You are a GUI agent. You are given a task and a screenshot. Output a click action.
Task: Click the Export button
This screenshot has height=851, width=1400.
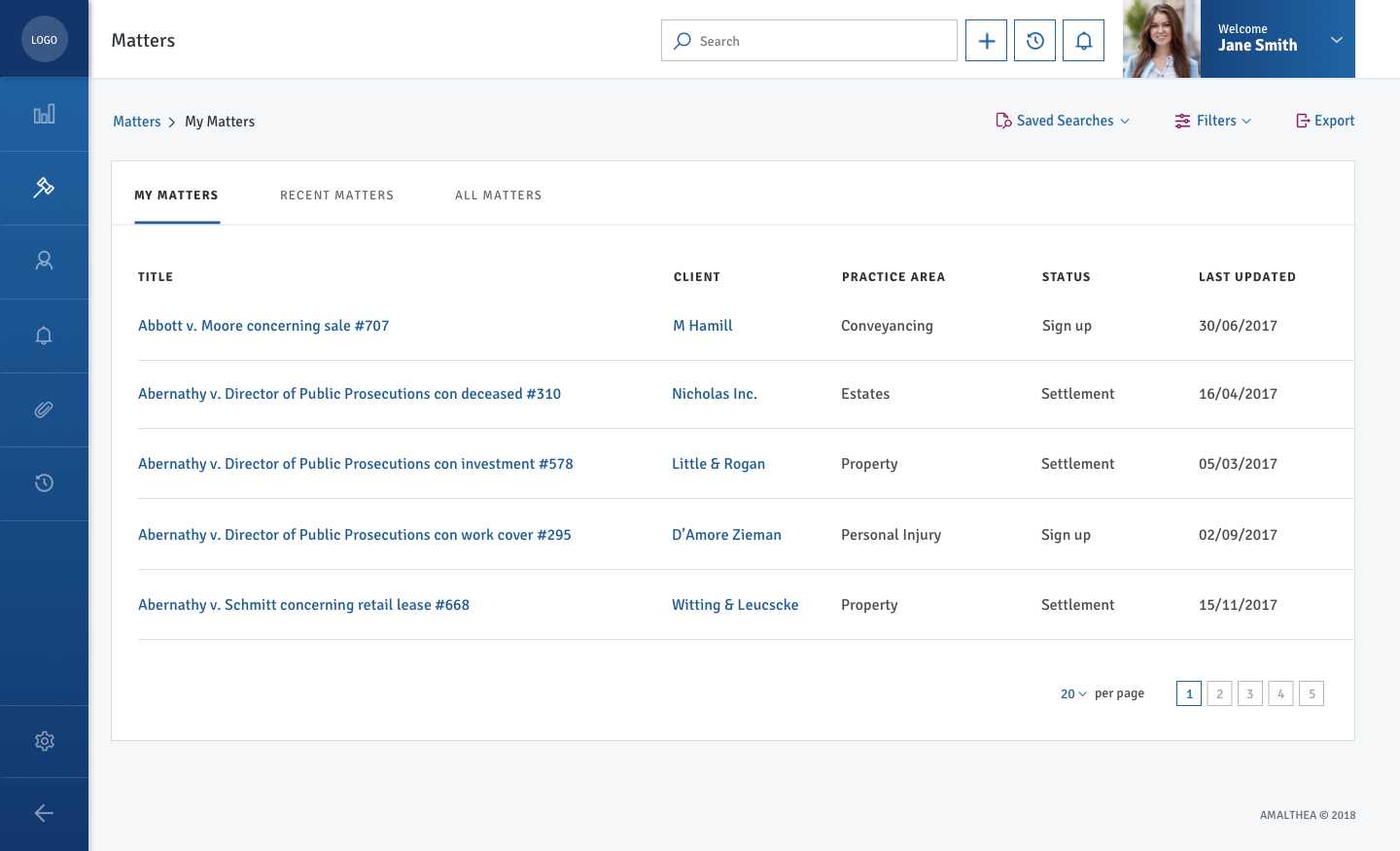click(x=1325, y=121)
